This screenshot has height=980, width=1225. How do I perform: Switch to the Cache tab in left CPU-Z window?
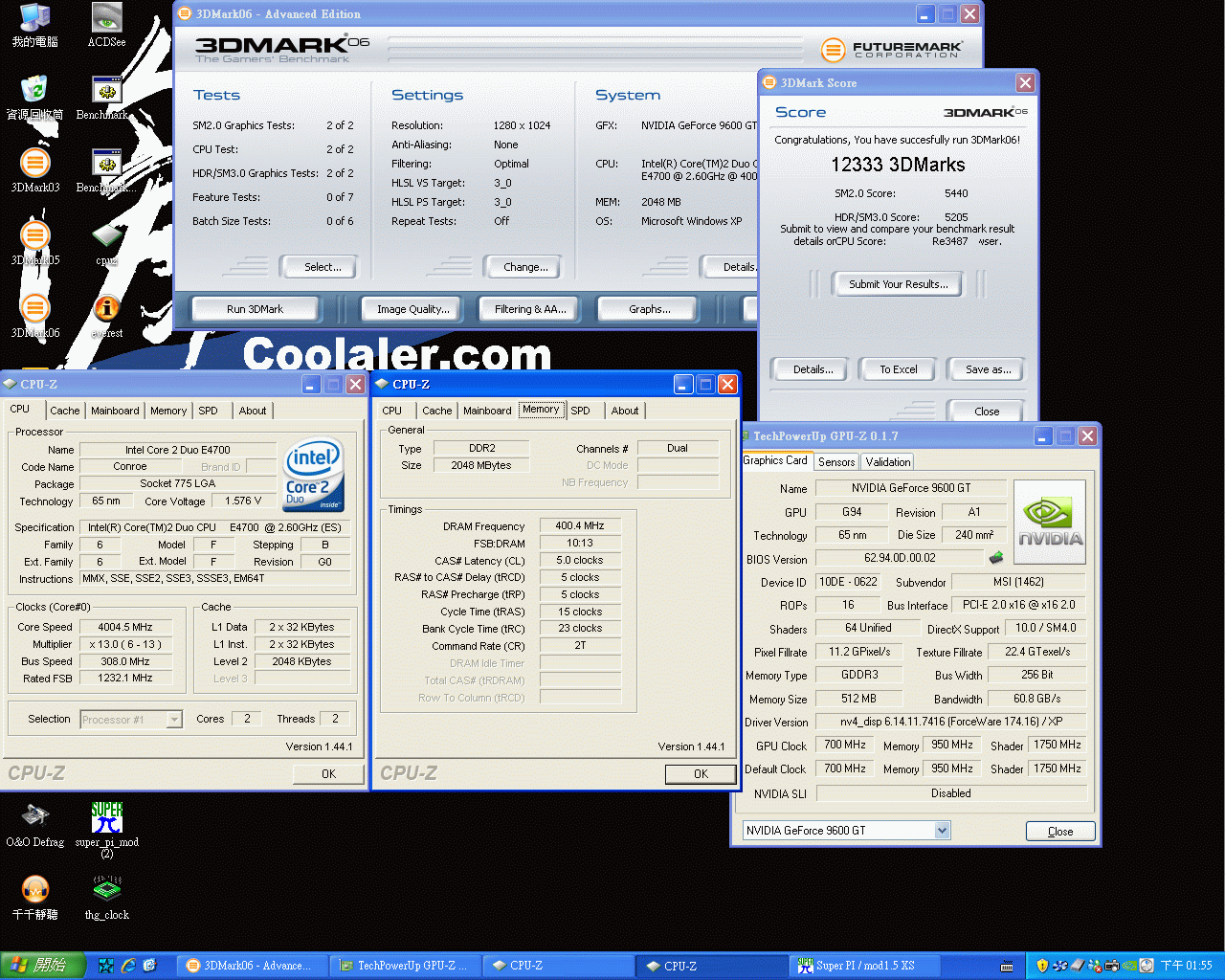[x=64, y=411]
